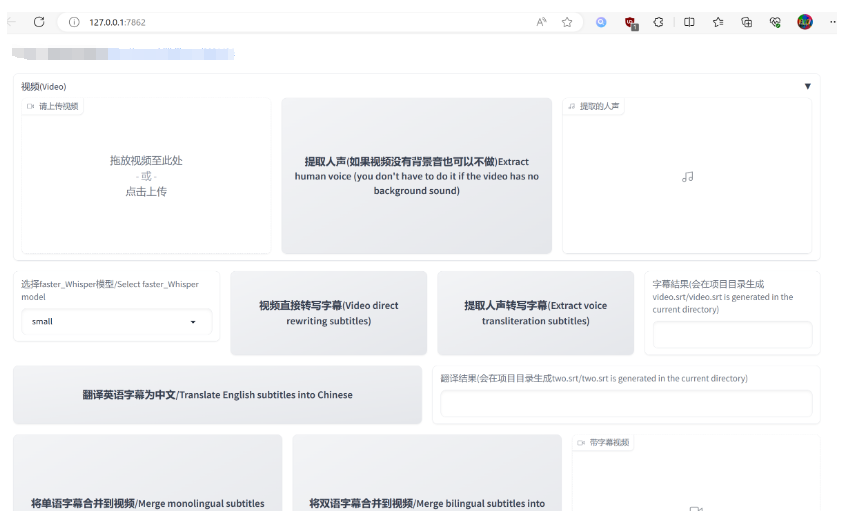The width and height of the screenshot is (846, 517).
Task: Click the translation result two.srt text field
Action: 626,404
